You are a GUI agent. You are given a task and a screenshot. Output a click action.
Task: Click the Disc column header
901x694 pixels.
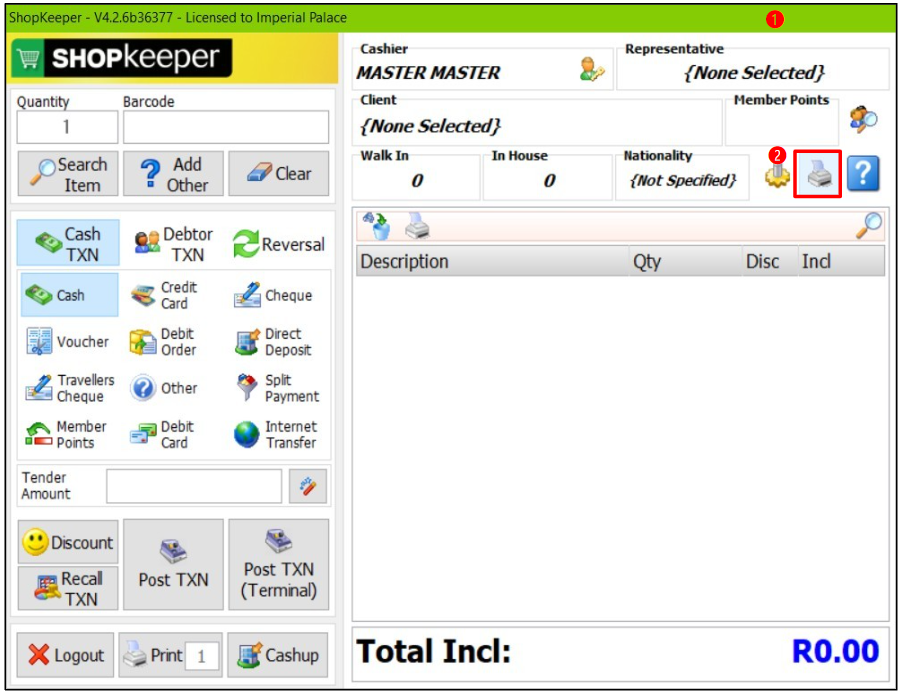(769, 261)
